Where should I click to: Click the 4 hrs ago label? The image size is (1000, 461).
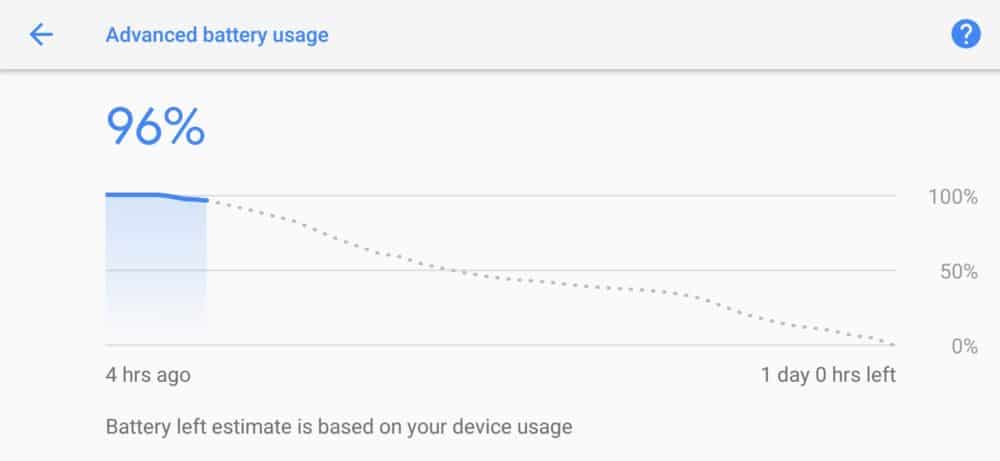tap(148, 374)
